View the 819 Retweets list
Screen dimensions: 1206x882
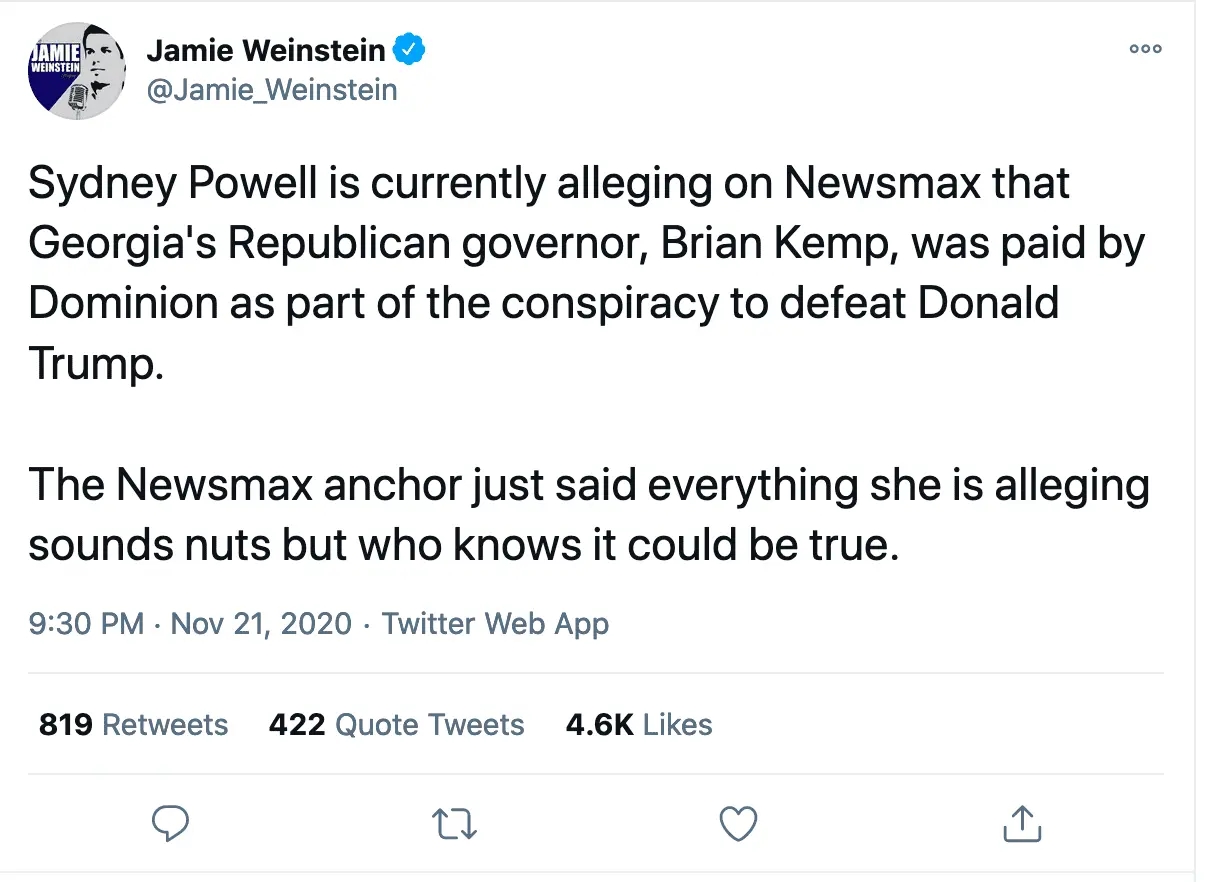(133, 724)
